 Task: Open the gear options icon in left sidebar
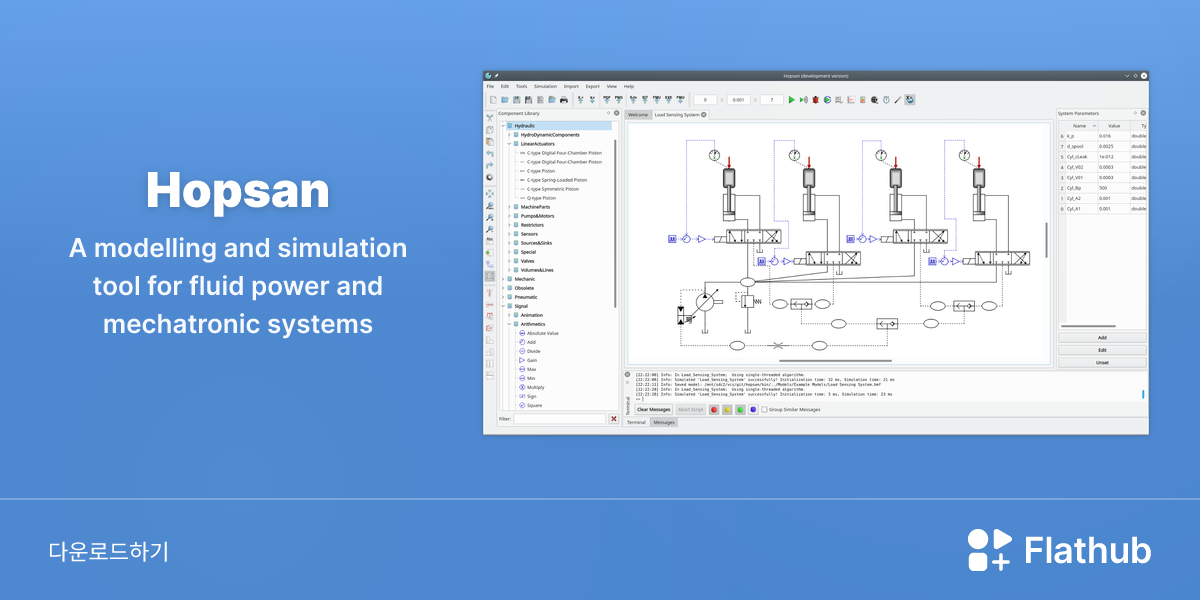[x=490, y=177]
